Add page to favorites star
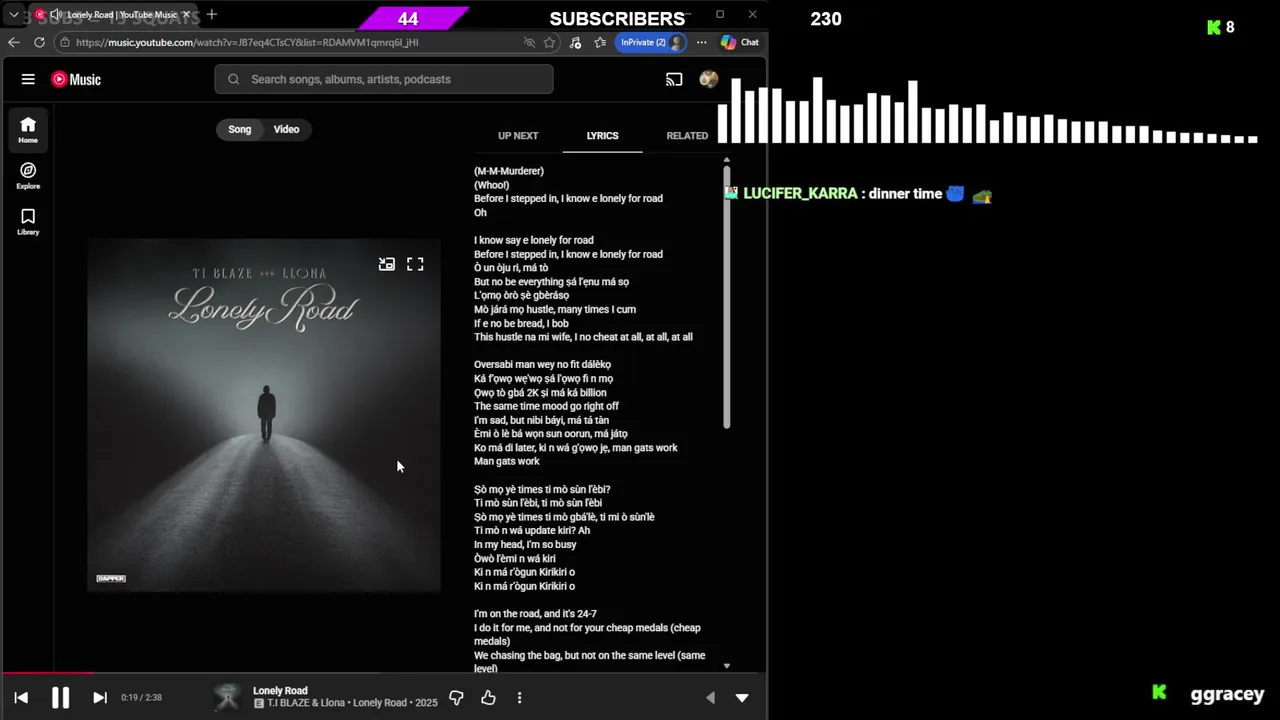The image size is (1280, 720). [x=549, y=42]
